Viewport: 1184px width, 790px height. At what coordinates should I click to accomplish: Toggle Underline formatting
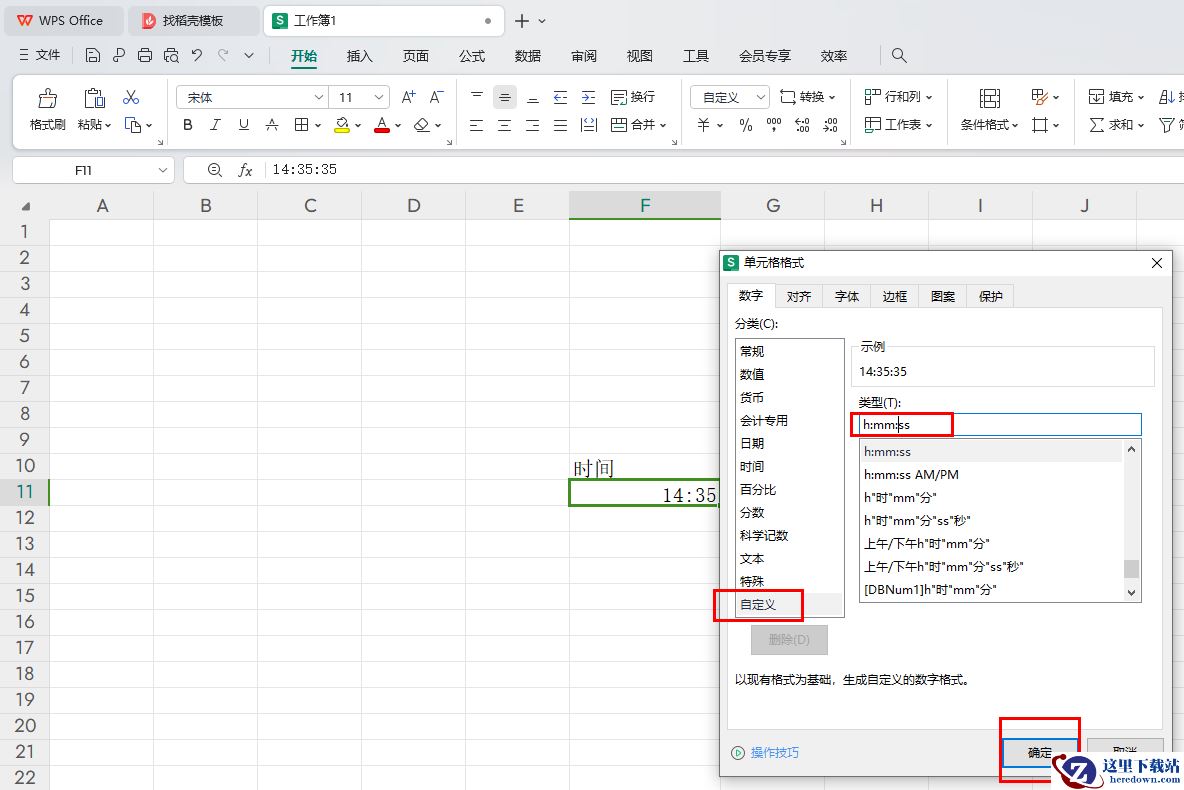pos(243,125)
